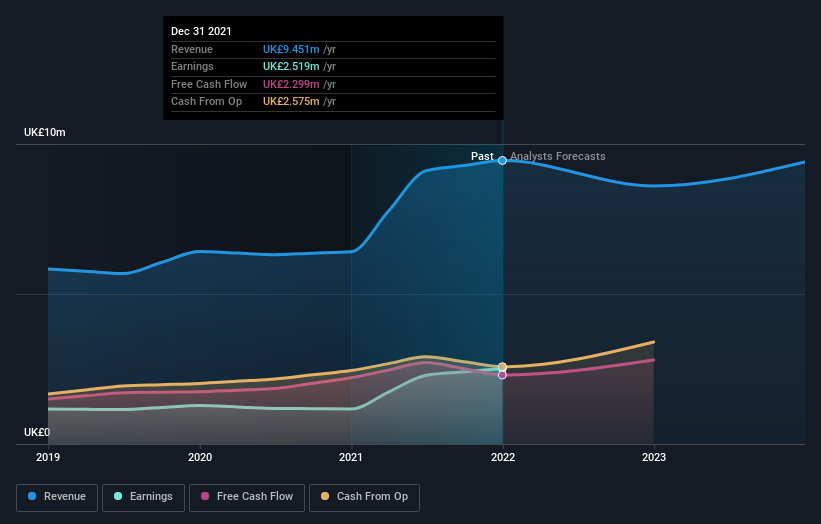Screen dimensions: 821x524
Task: Click the UK£2.519m earnings value
Action: tap(291, 66)
